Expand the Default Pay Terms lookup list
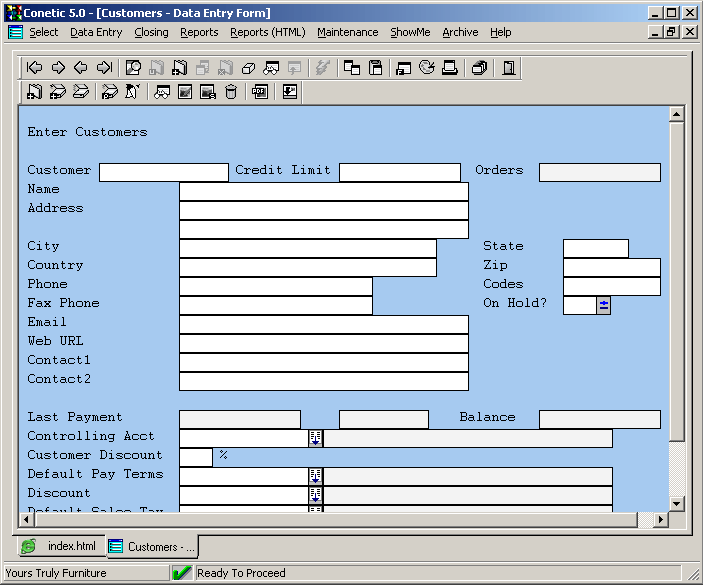Viewport: 703px width, 585px height. point(315,476)
